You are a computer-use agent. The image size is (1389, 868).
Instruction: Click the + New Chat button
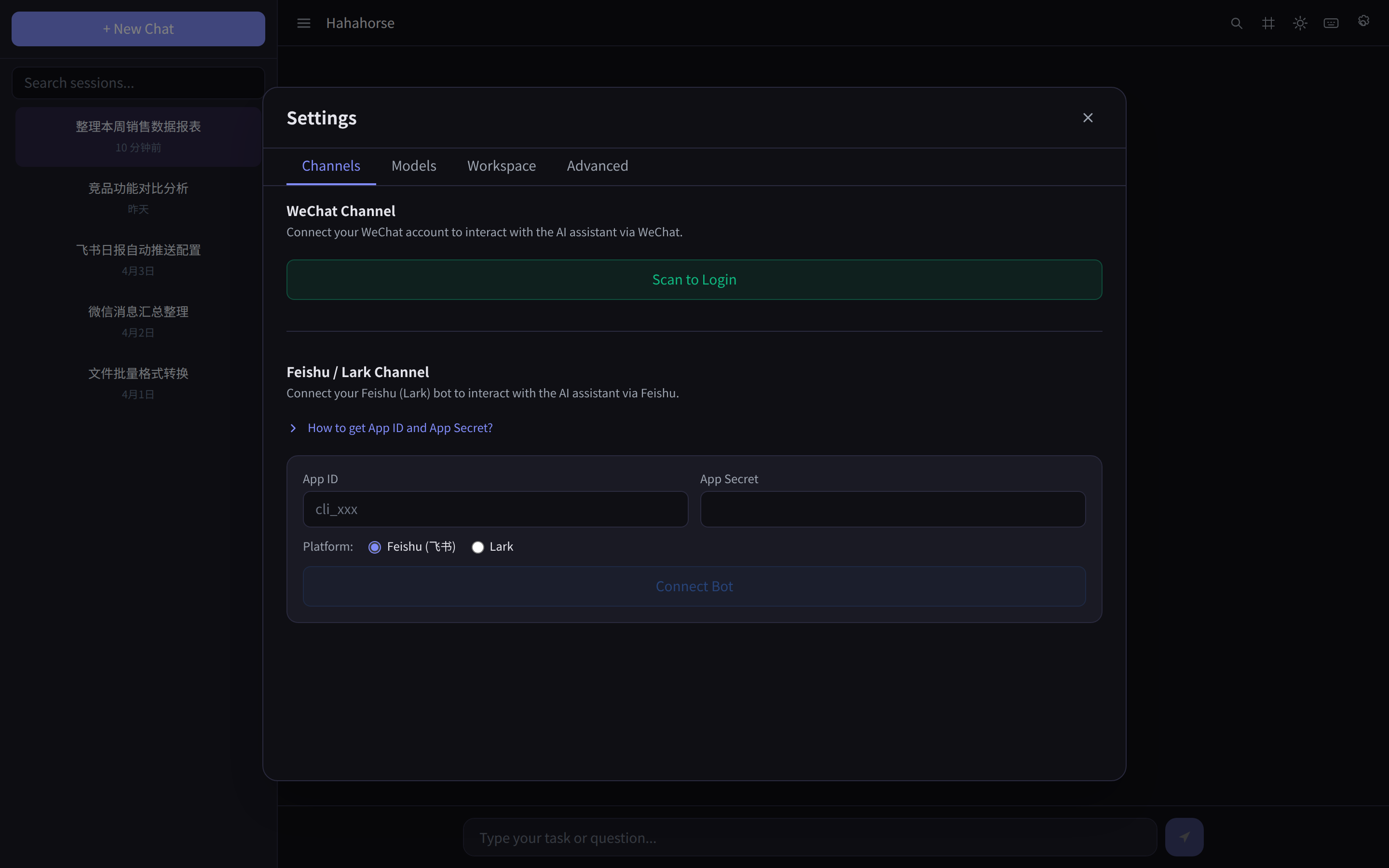[138, 29]
